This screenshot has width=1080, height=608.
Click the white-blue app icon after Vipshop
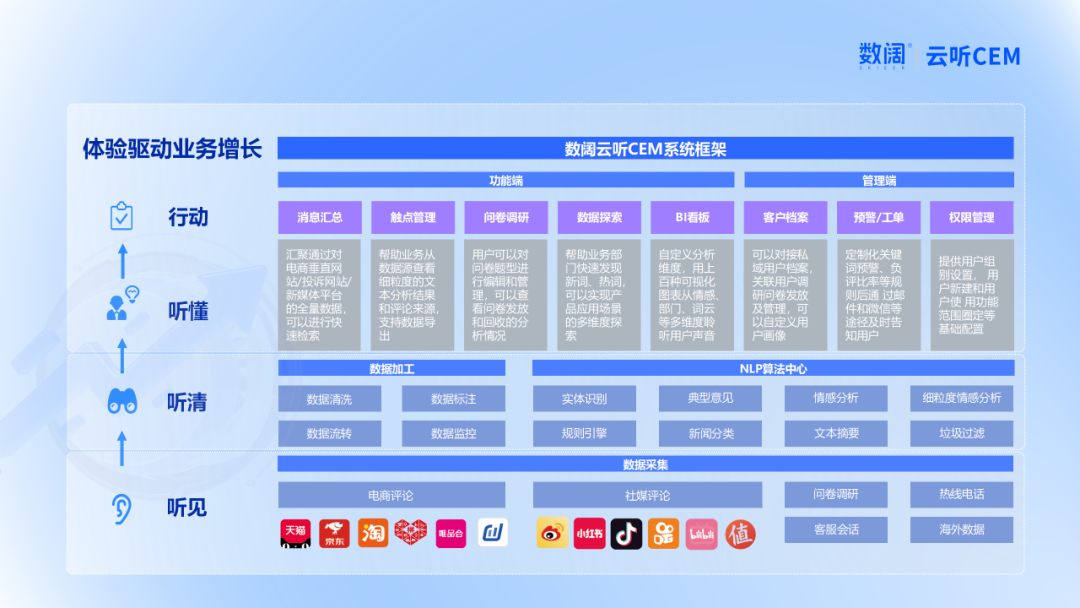tap(492, 533)
